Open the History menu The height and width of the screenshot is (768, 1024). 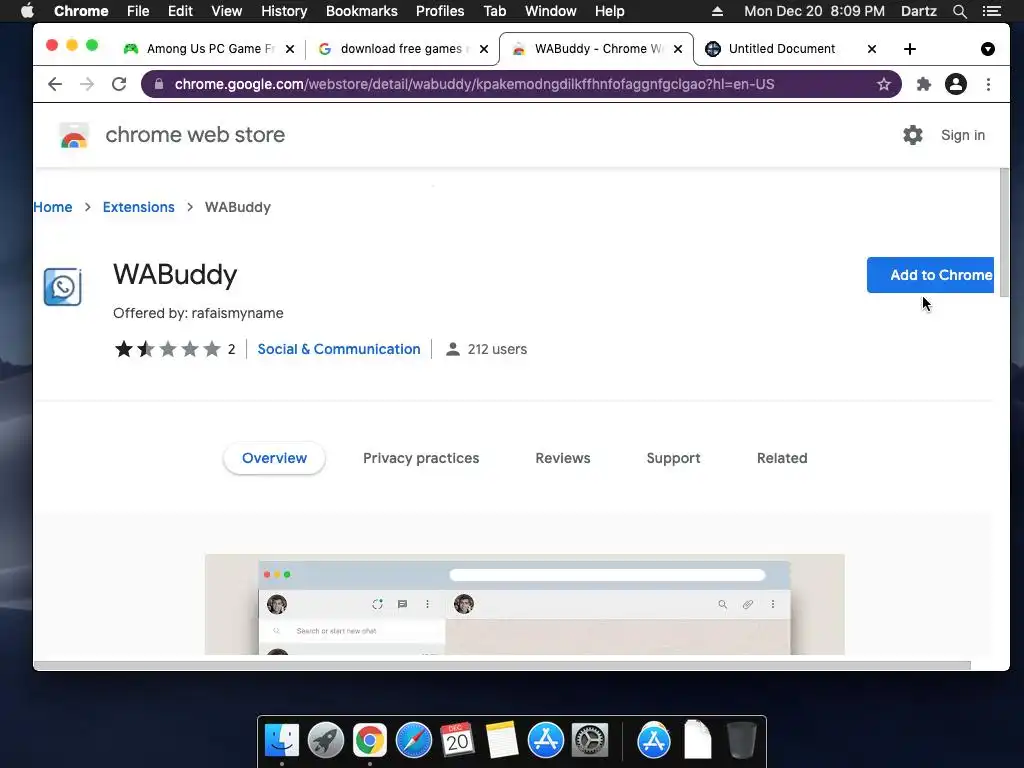[284, 11]
